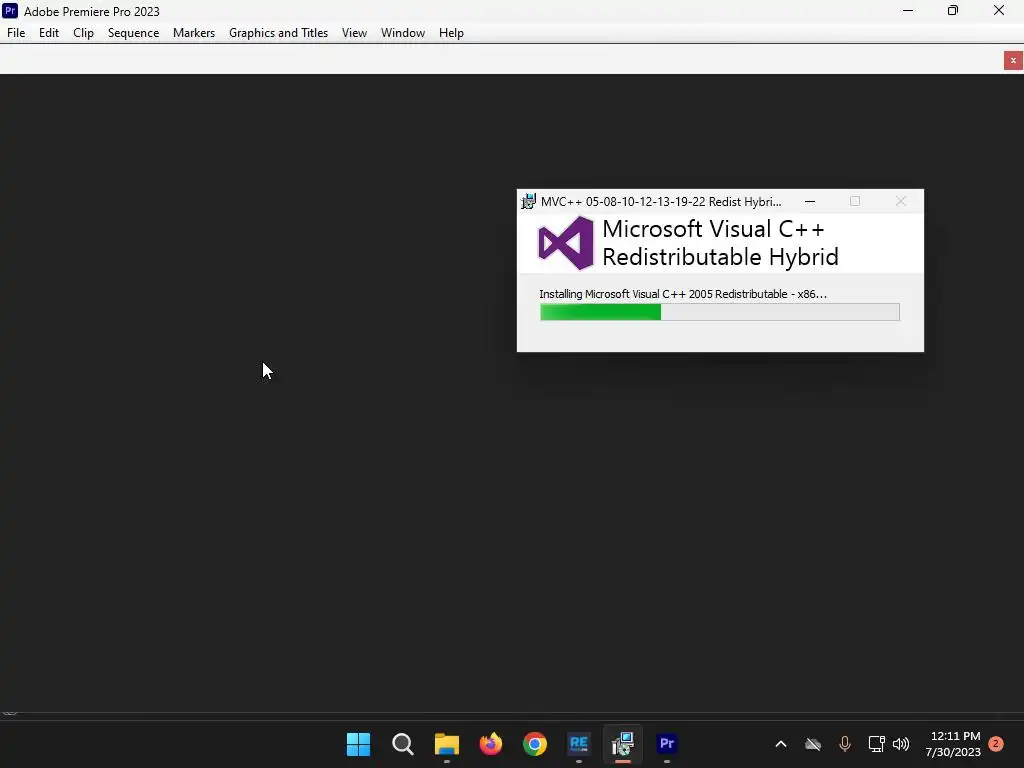This screenshot has height=768, width=1024.
Task: Open the File menu
Action: (16, 33)
